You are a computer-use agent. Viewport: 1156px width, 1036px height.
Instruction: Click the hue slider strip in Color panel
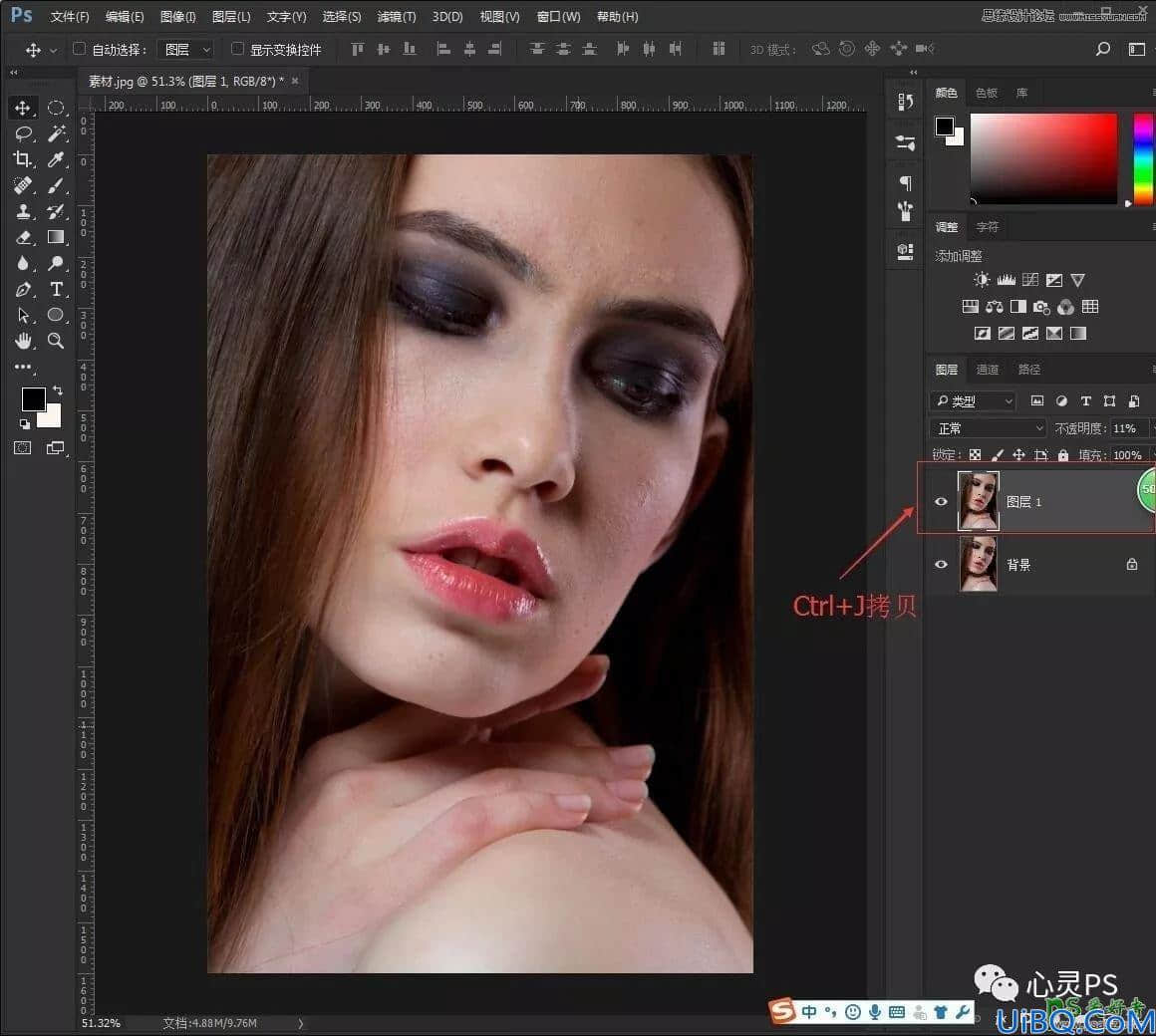pos(1143,158)
